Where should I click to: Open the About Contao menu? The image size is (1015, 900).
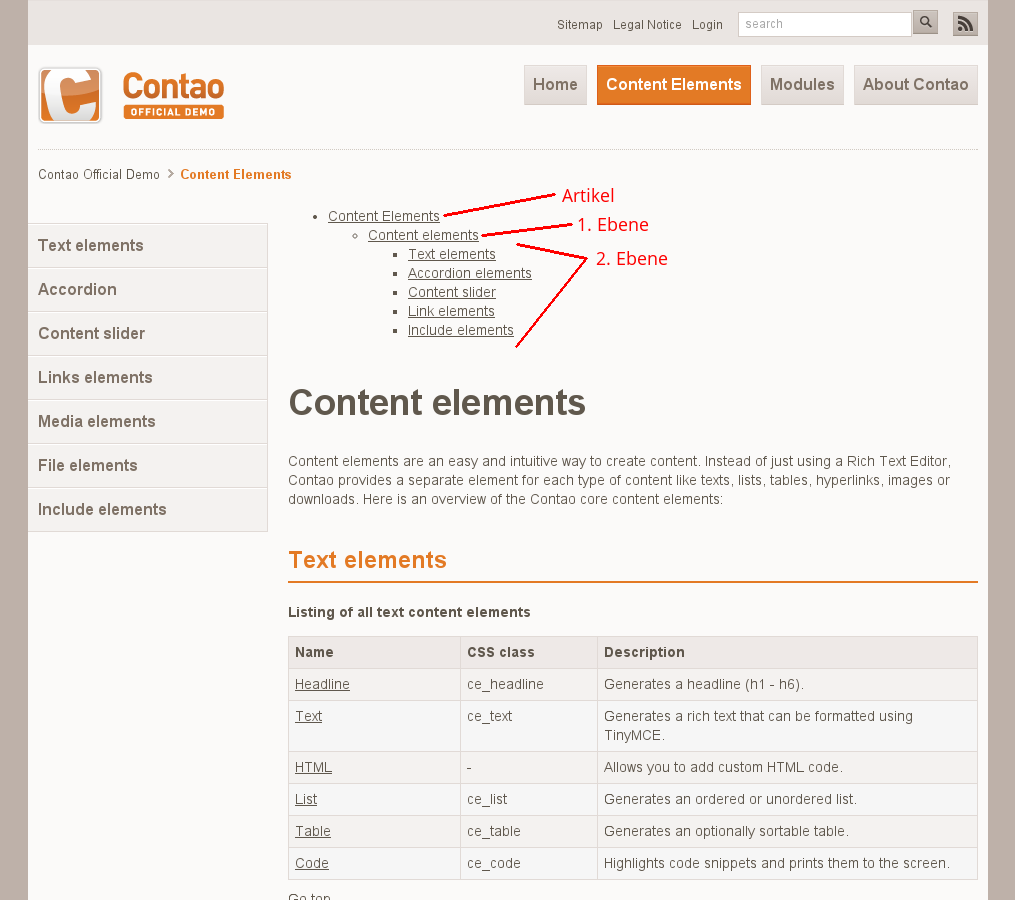[x=915, y=85]
